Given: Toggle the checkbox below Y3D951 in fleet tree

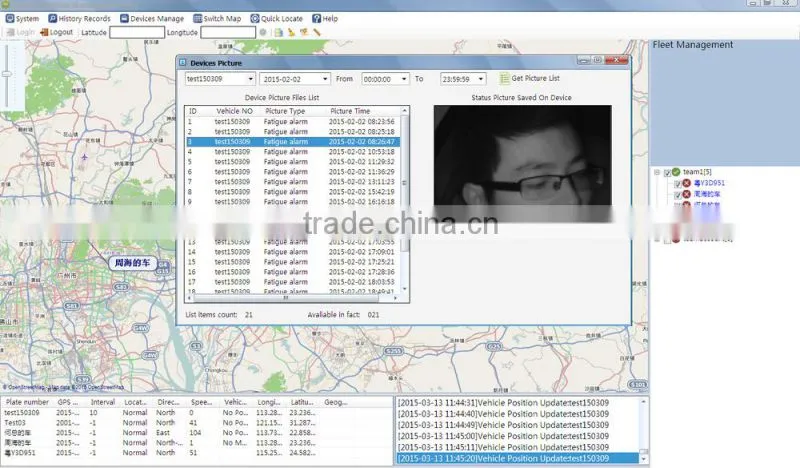Looking at the screenshot, I should [678, 195].
